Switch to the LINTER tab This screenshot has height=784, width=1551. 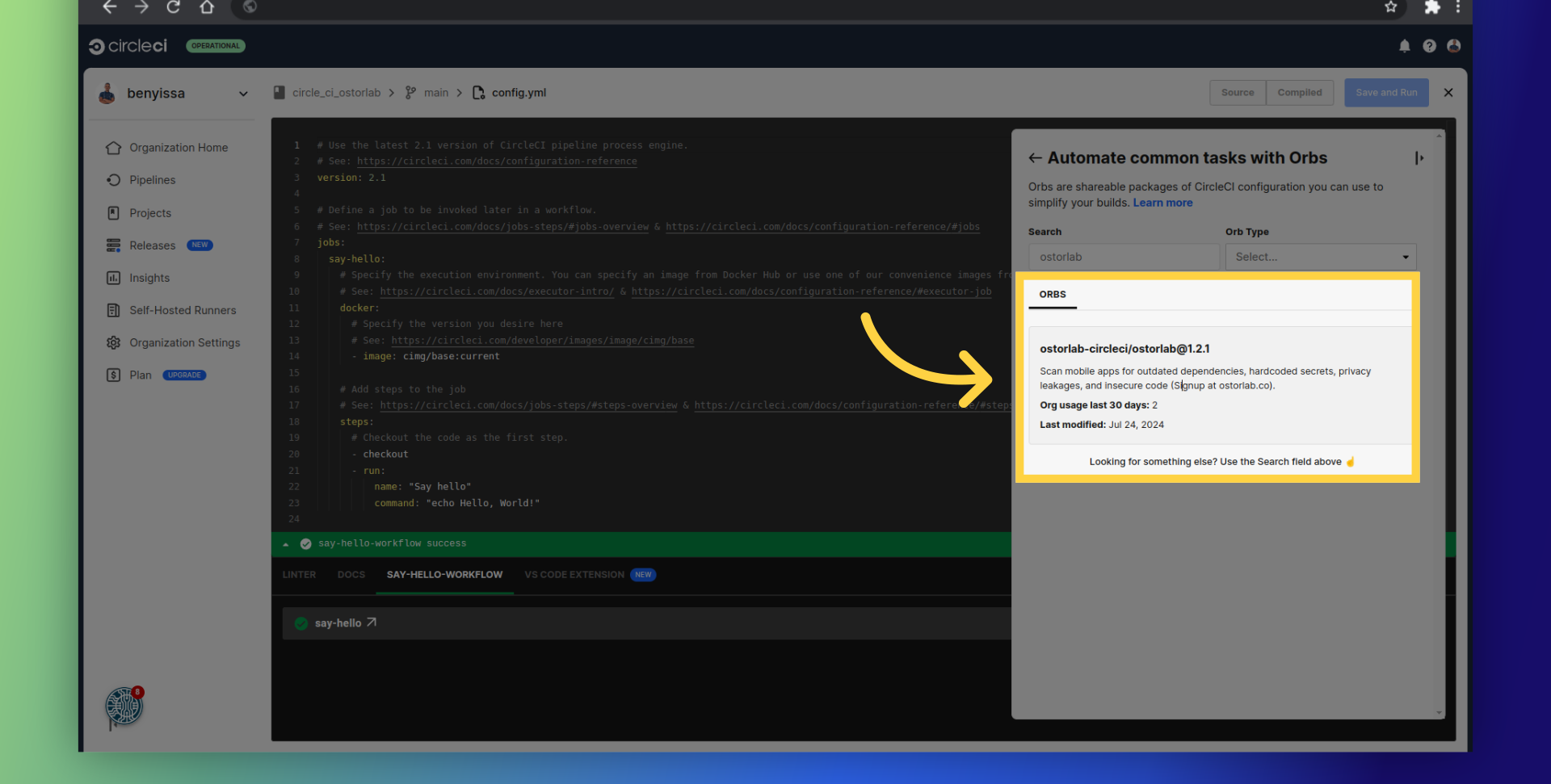point(299,575)
